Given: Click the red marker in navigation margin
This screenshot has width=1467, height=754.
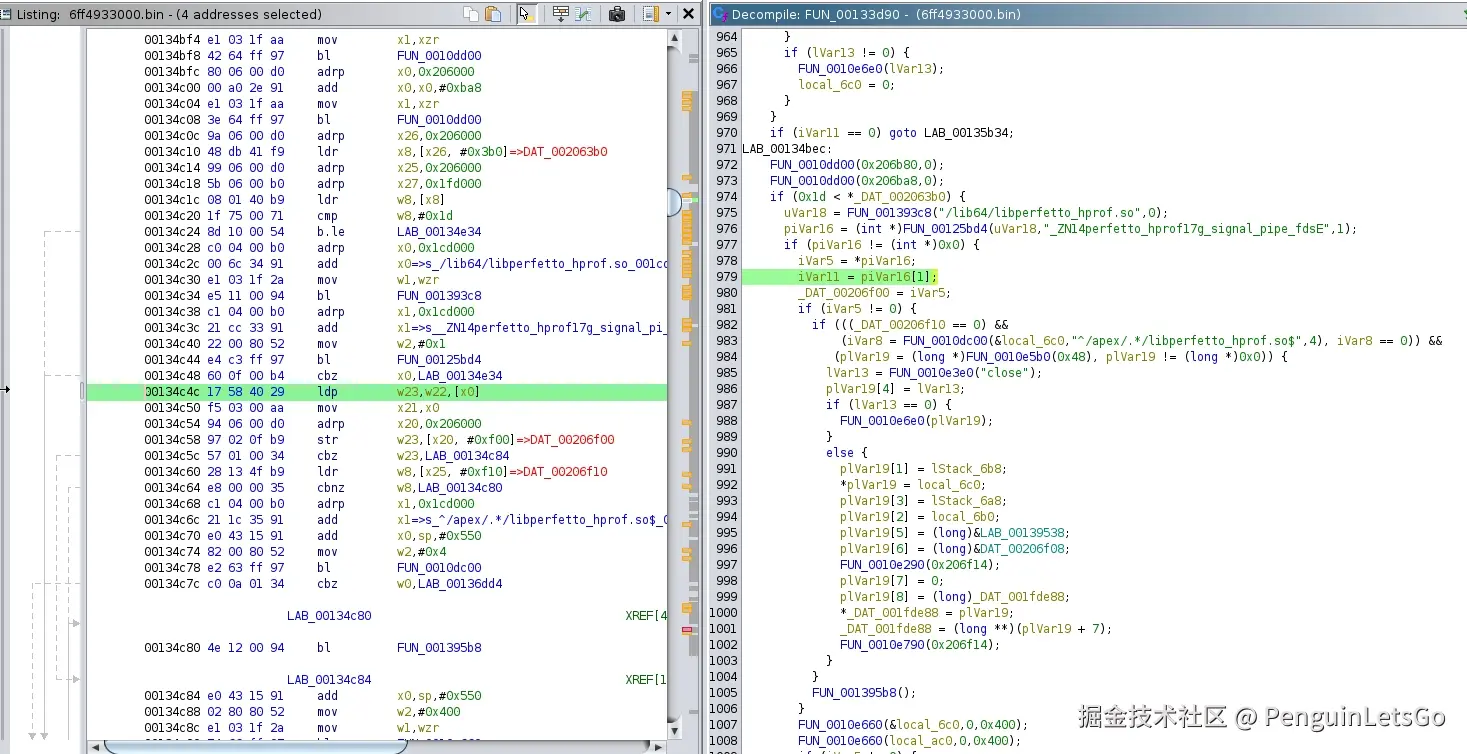Looking at the screenshot, I should coord(688,629).
